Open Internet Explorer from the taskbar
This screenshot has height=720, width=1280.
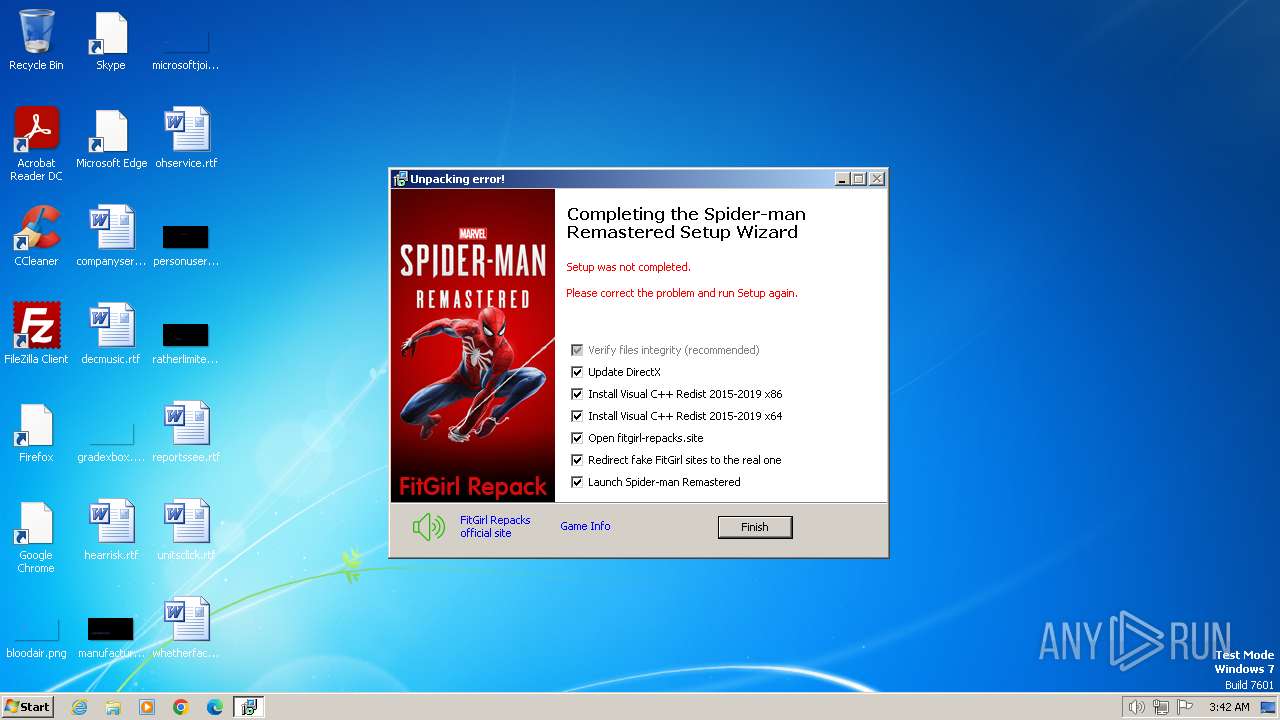80,707
